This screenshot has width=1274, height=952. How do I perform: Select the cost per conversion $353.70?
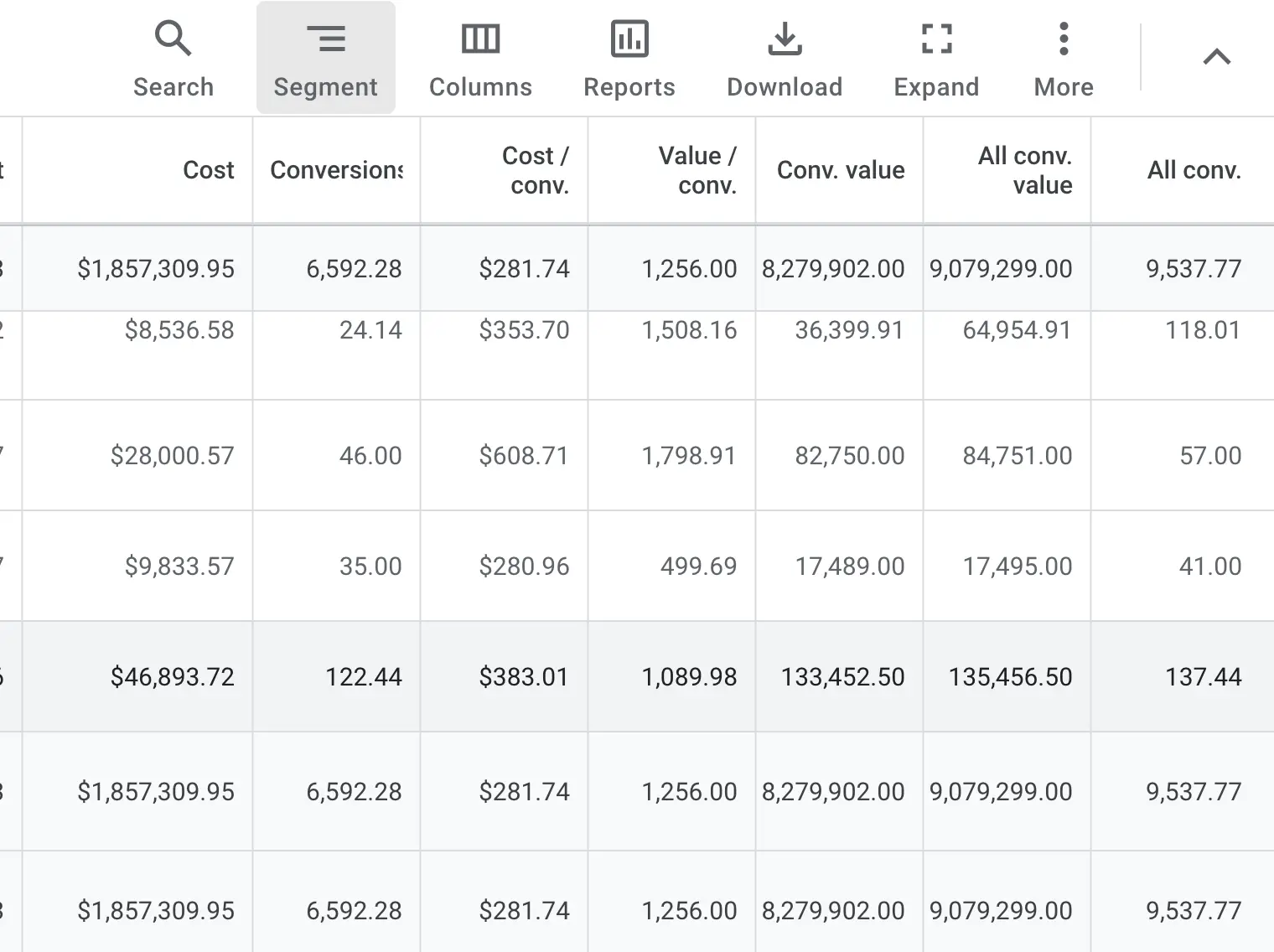pyautogui.click(x=524, y=330)
